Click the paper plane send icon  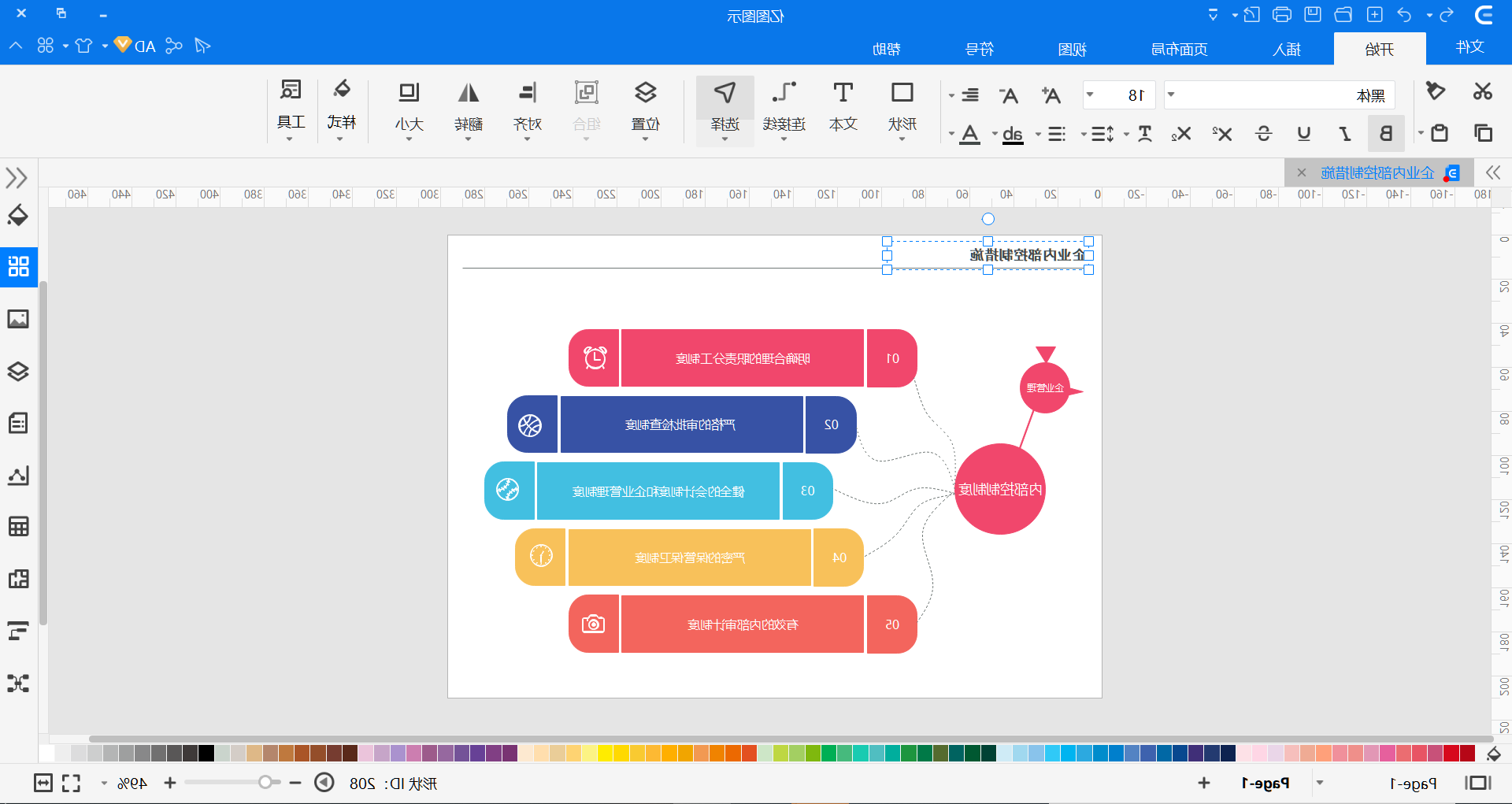click(202, 46)
